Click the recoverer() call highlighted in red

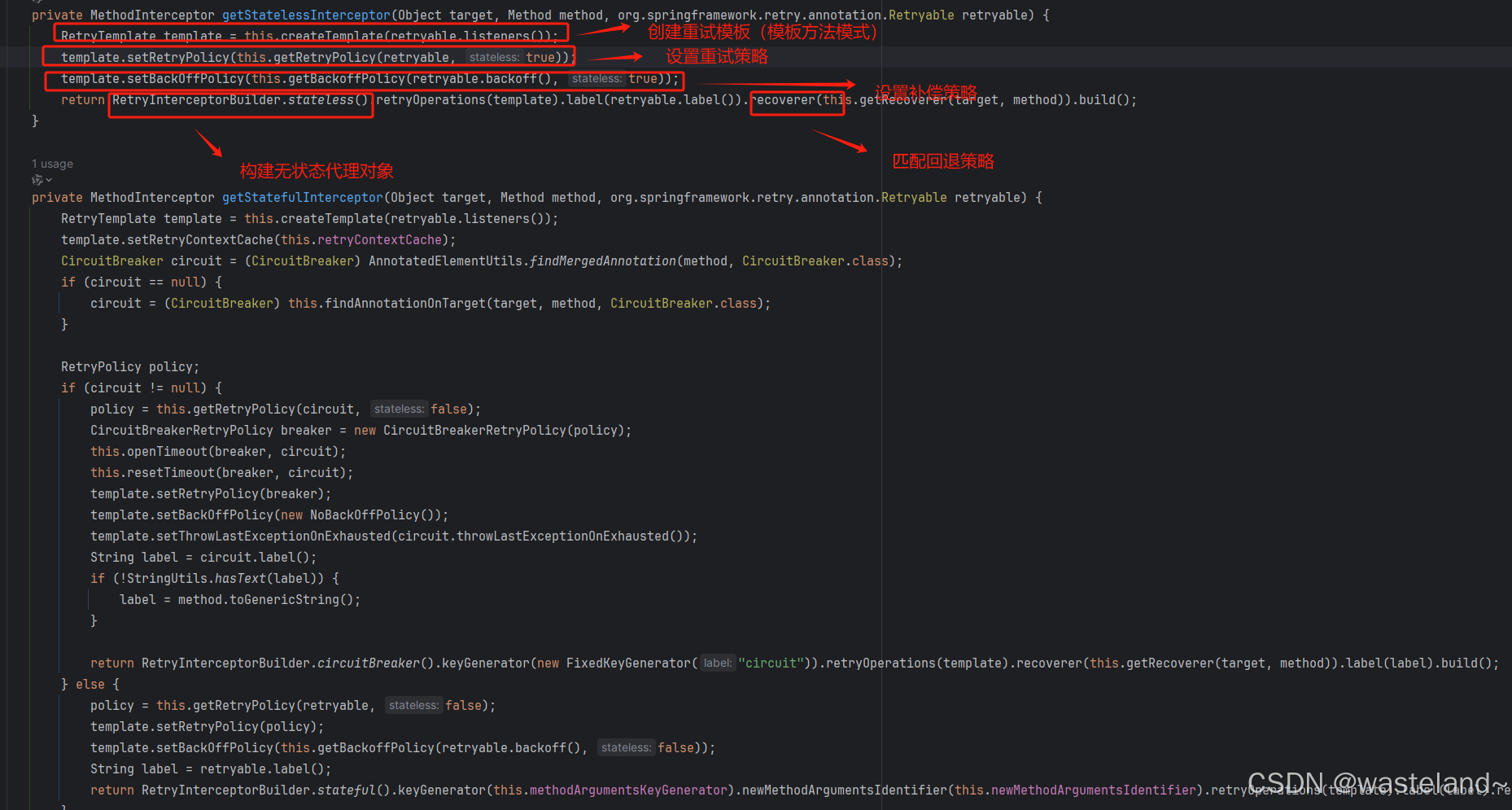pos(797,99)
